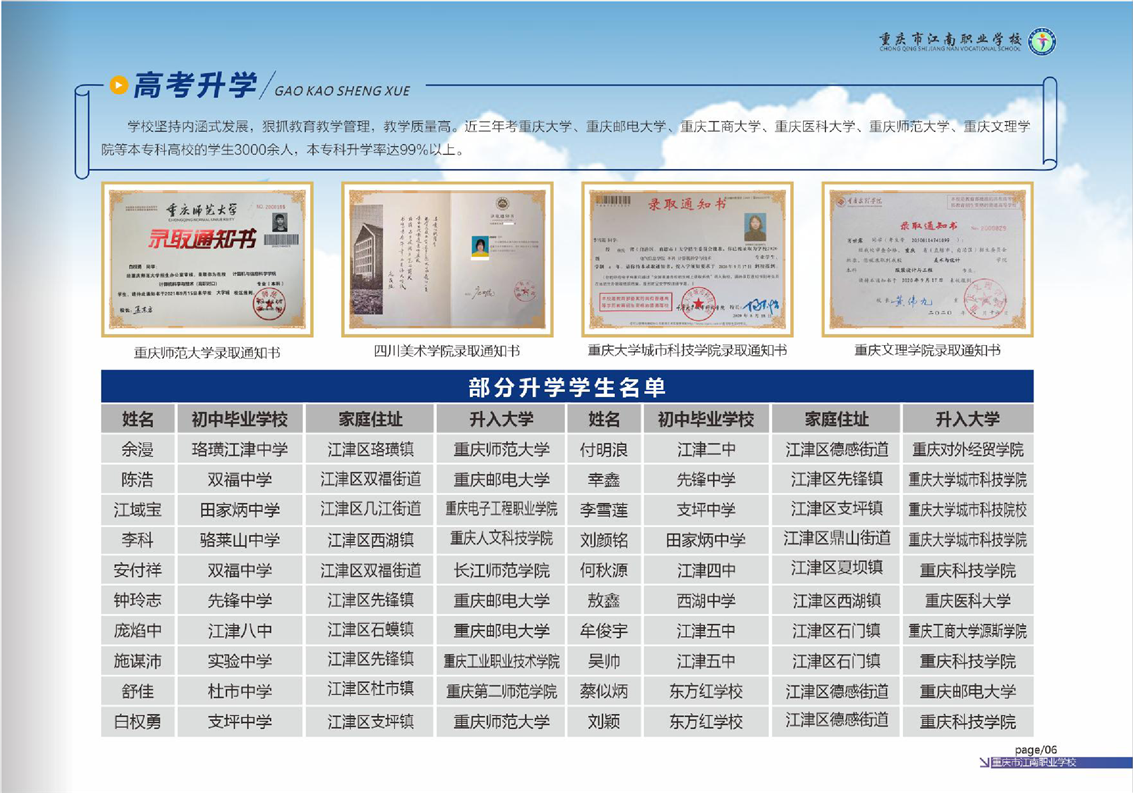The image size is (1133, 793).
Task: Click the 高考升学 section heading
Action: tap(195, 85)
